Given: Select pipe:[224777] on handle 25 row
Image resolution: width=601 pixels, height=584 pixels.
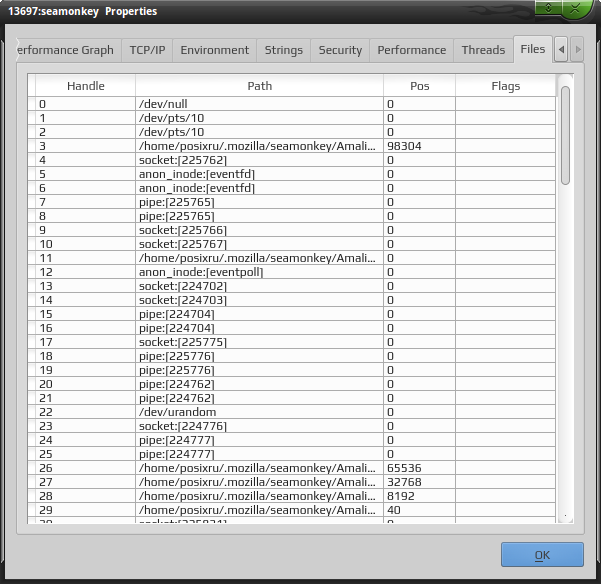Looking at the screenshot, I should click(177, 454).
